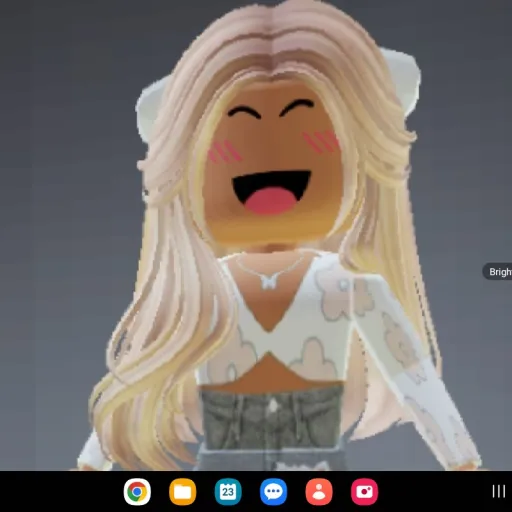Open the yellow Files folder app
Screen dimensions: 512x512
[x=182, y=492]
